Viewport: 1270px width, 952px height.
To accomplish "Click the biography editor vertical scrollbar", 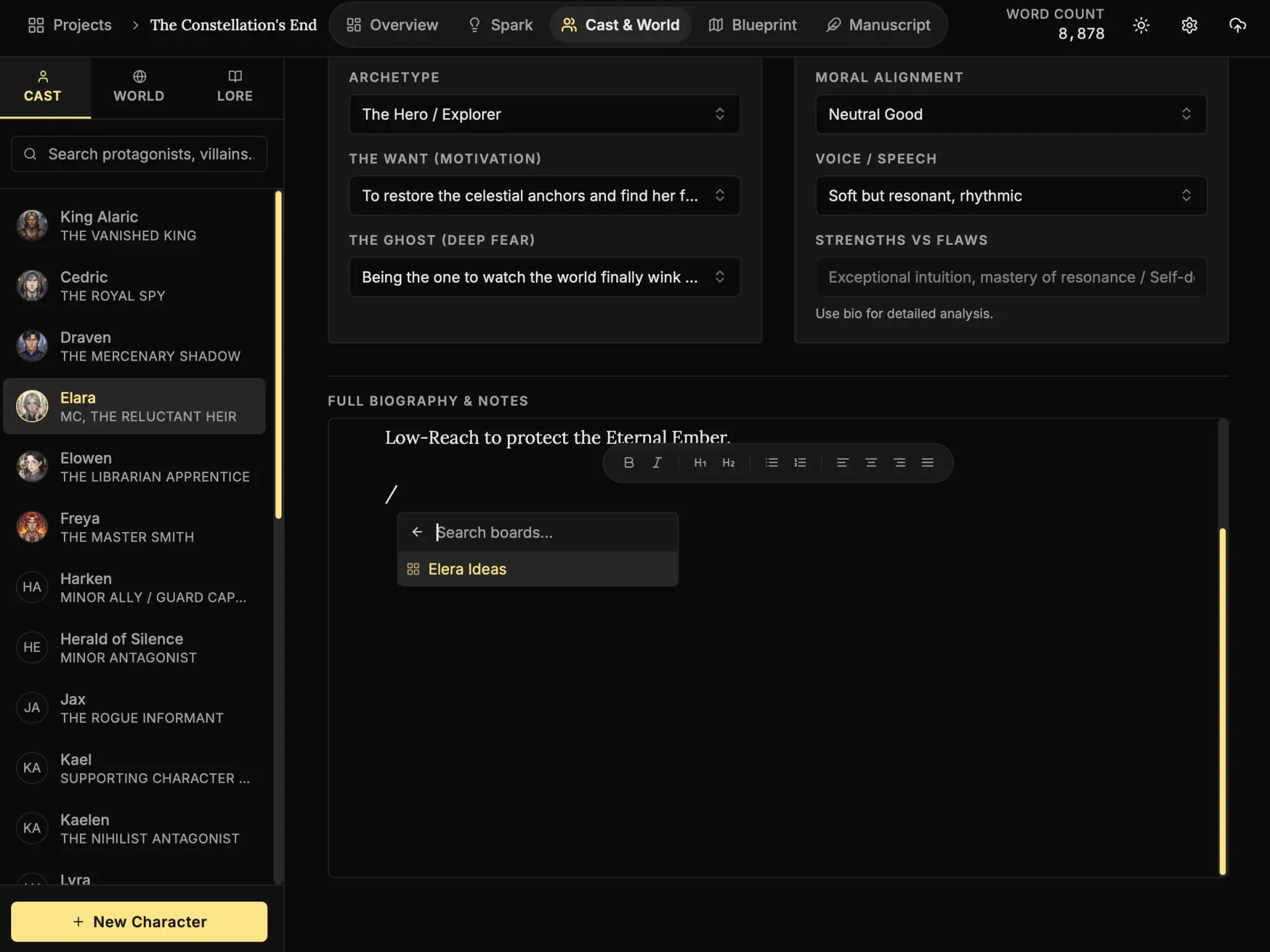I will click(1222, 700).
